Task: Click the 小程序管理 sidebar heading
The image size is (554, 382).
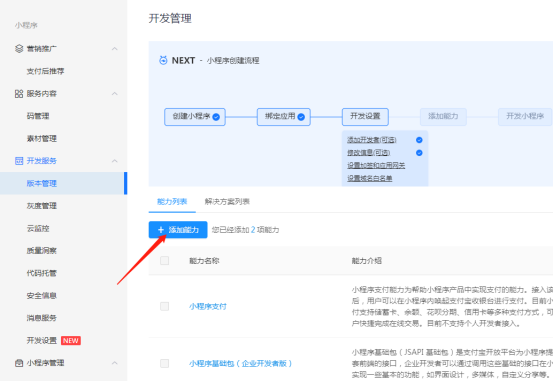Action: coord(46,363)
